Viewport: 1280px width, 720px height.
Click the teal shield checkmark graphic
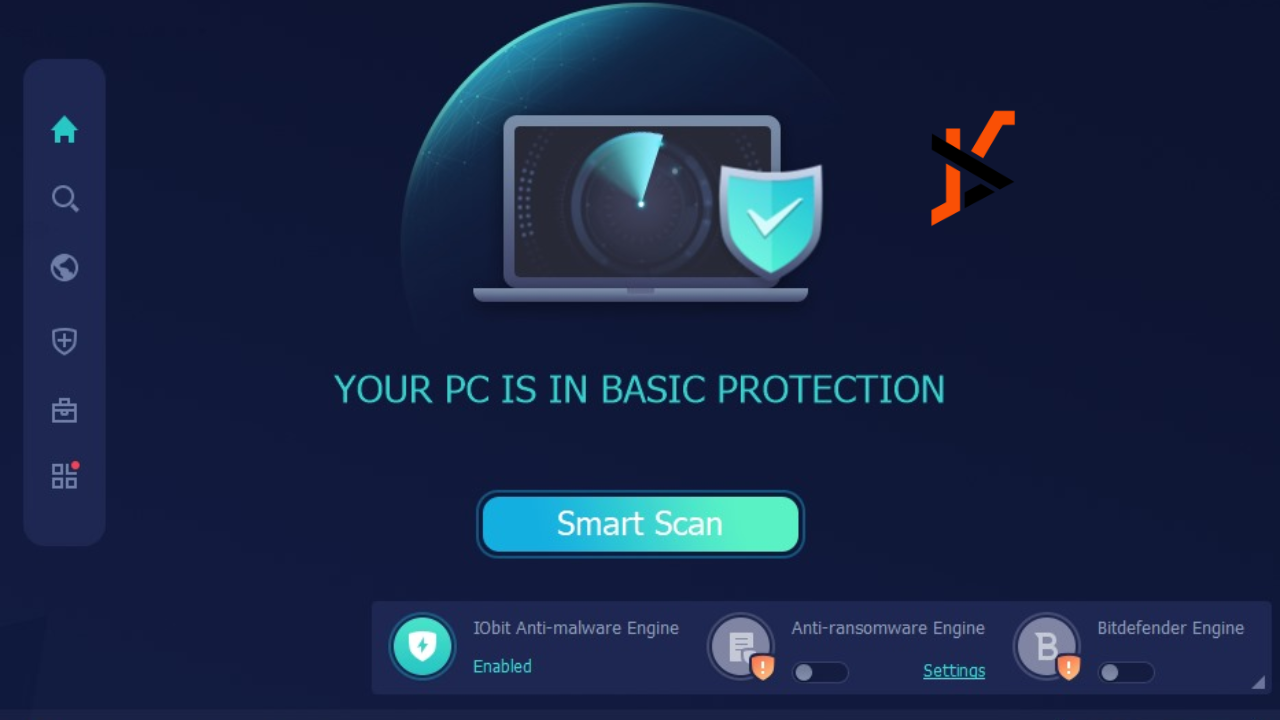pyautogui.click(x=771, y=221)
